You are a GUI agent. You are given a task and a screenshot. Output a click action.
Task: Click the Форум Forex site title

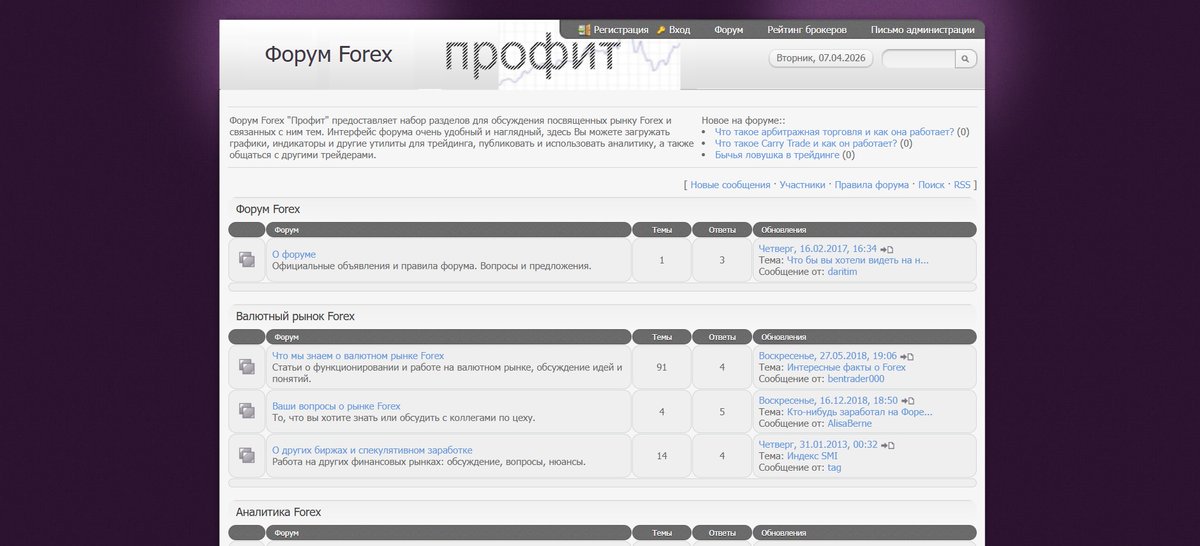coord(329,54)
